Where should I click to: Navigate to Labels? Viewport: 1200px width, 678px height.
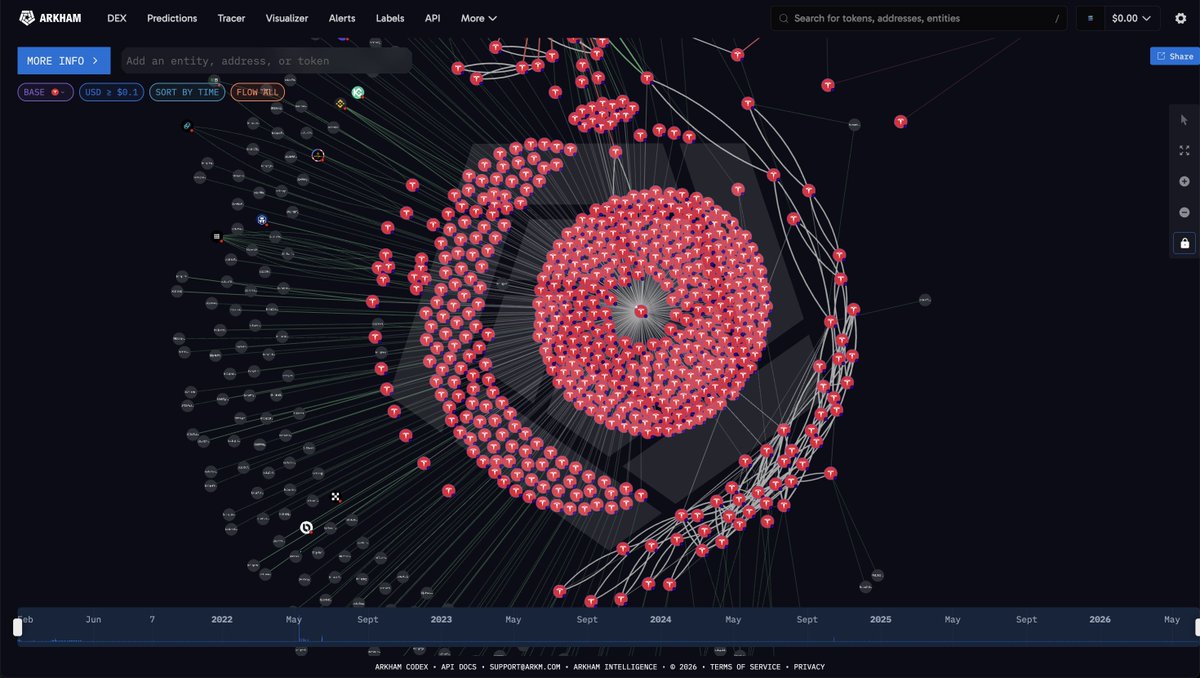click(390, 18)
